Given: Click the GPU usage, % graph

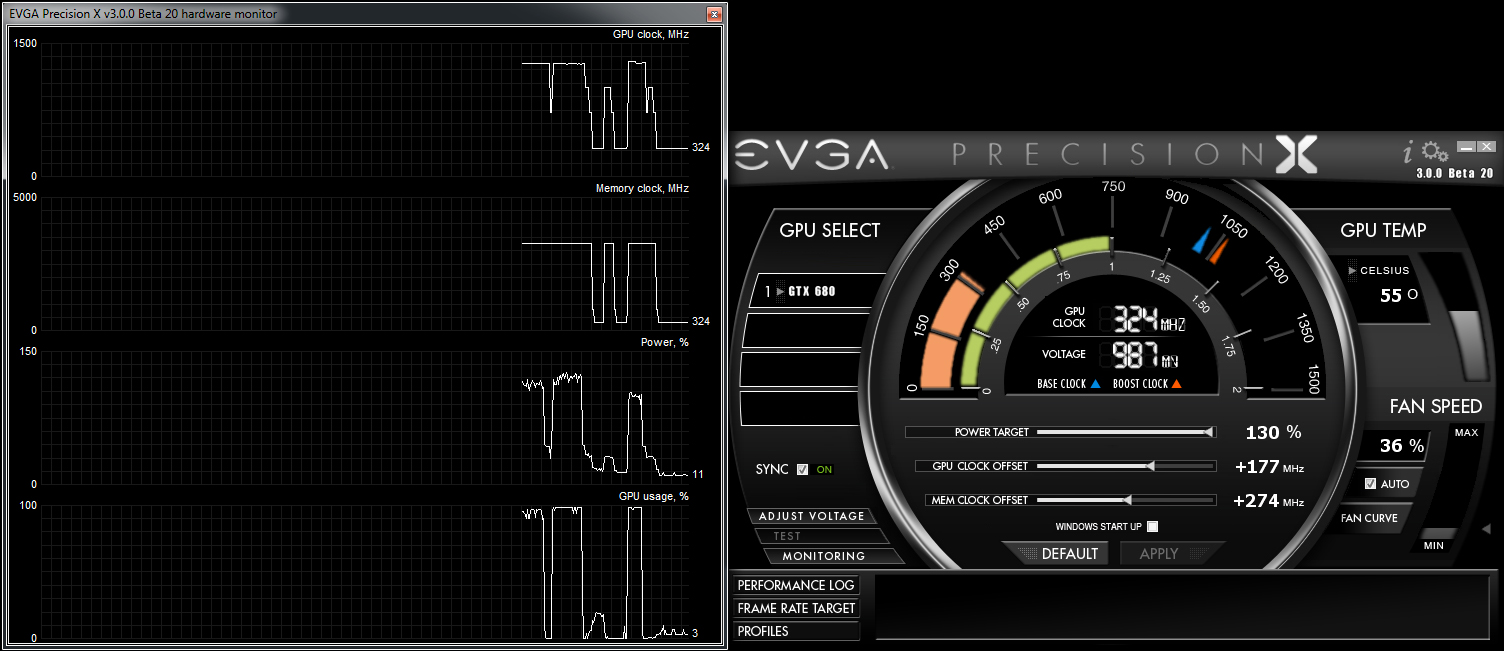Looking at the screenshot, I should pos(366,572).
